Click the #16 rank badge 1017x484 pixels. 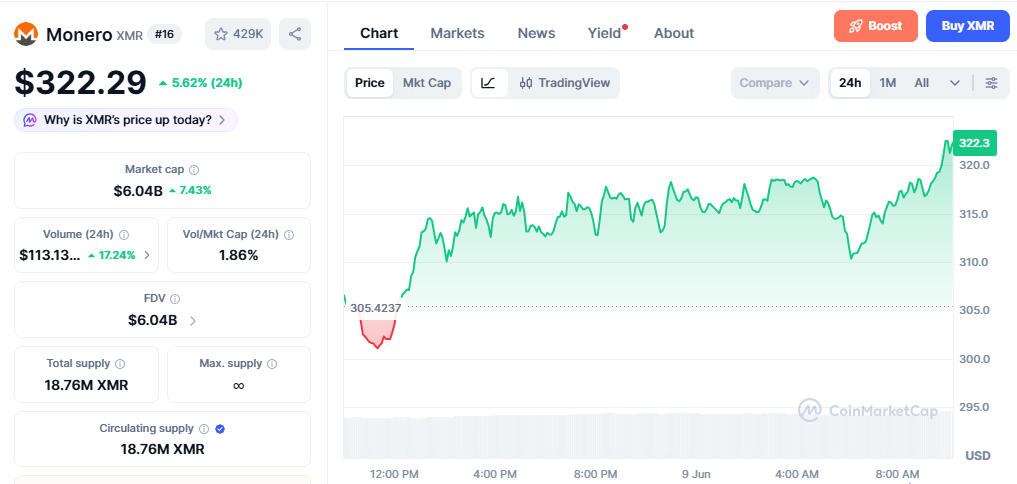[x=165, y=34]
